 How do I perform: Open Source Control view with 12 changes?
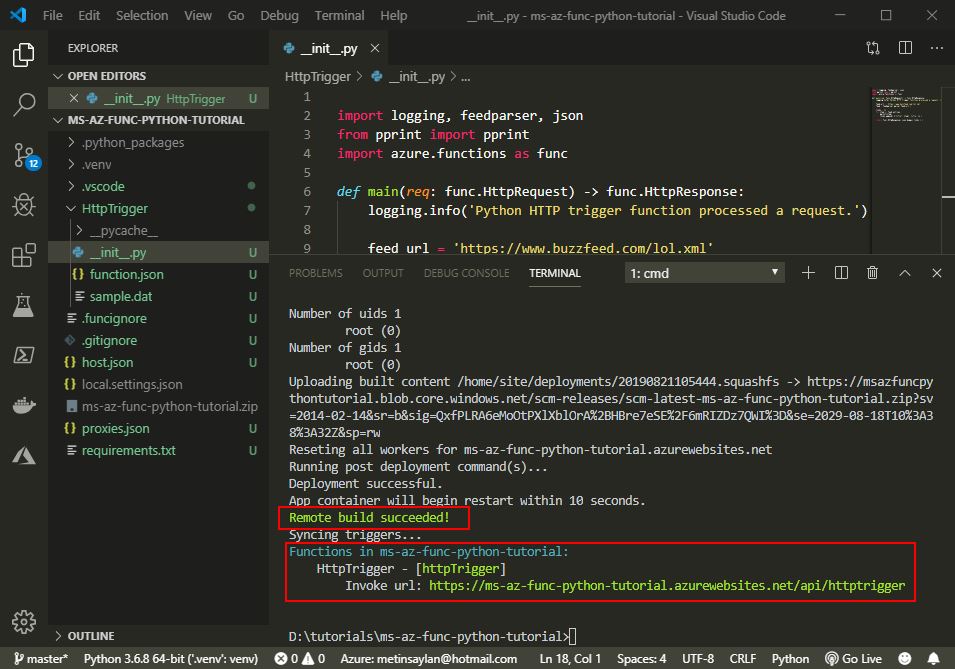(x=25, y=156)
